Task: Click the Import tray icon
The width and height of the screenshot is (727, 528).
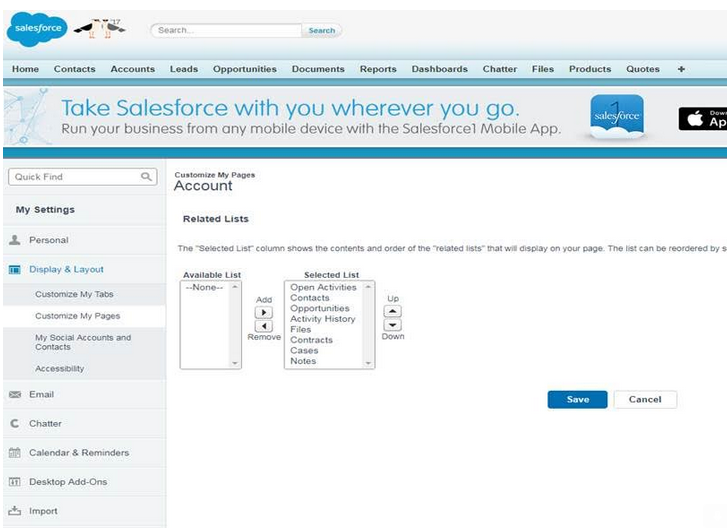Action: [15, 511]
